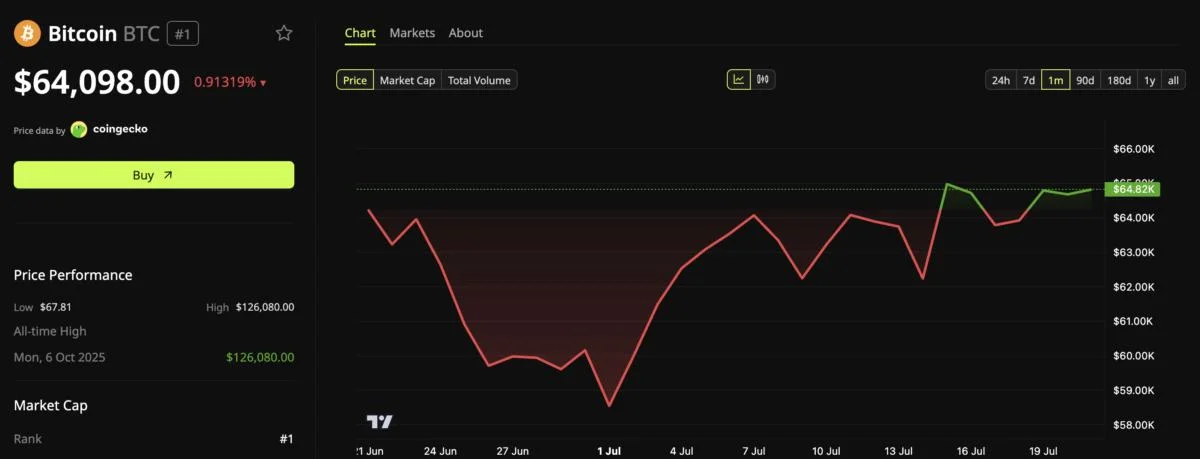
Task: Open the Chart tab
Action: tap(360, 33)
